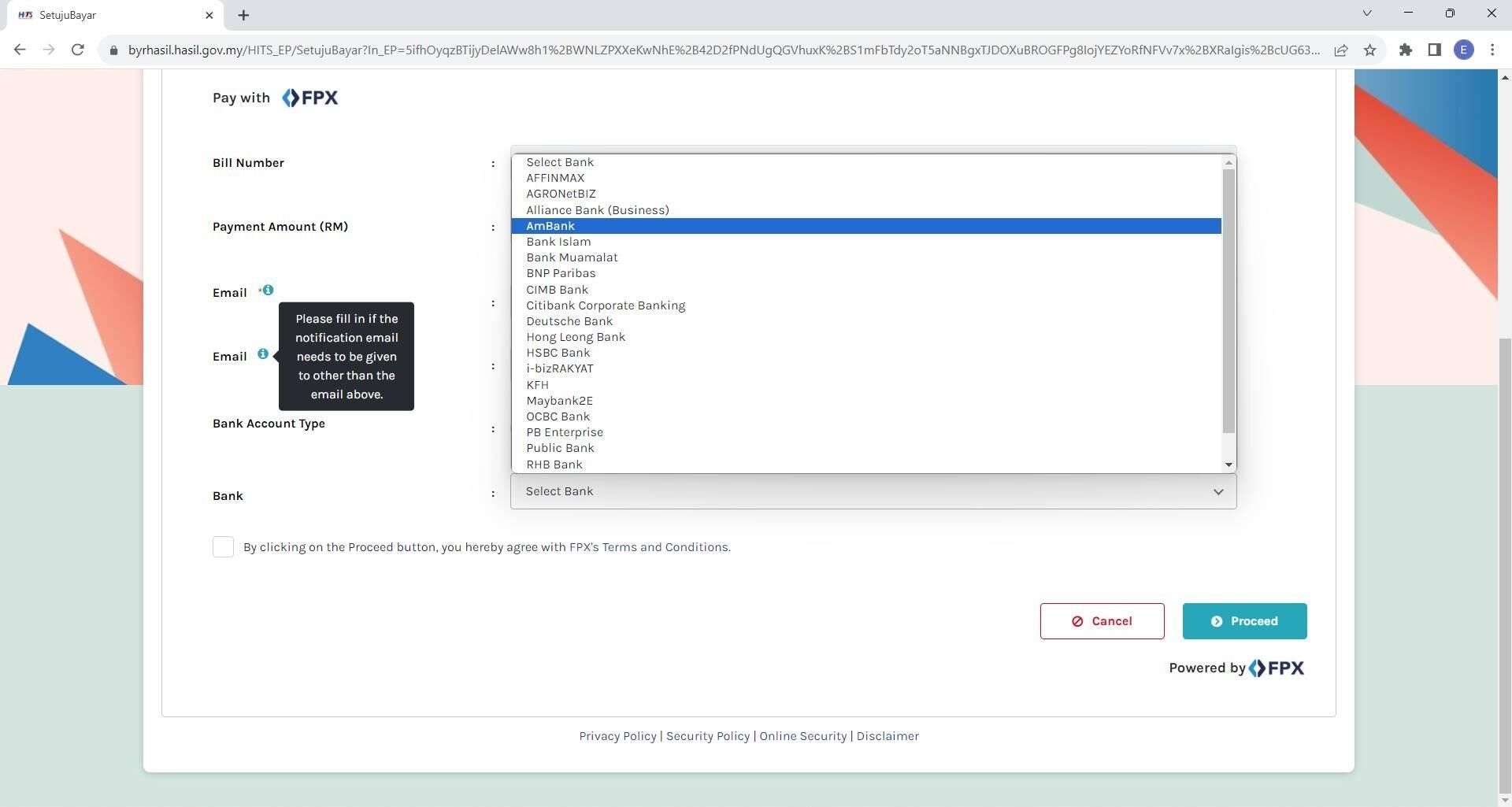Open the Online Security link
This screenshot has height=807, width=1512.
802,736
